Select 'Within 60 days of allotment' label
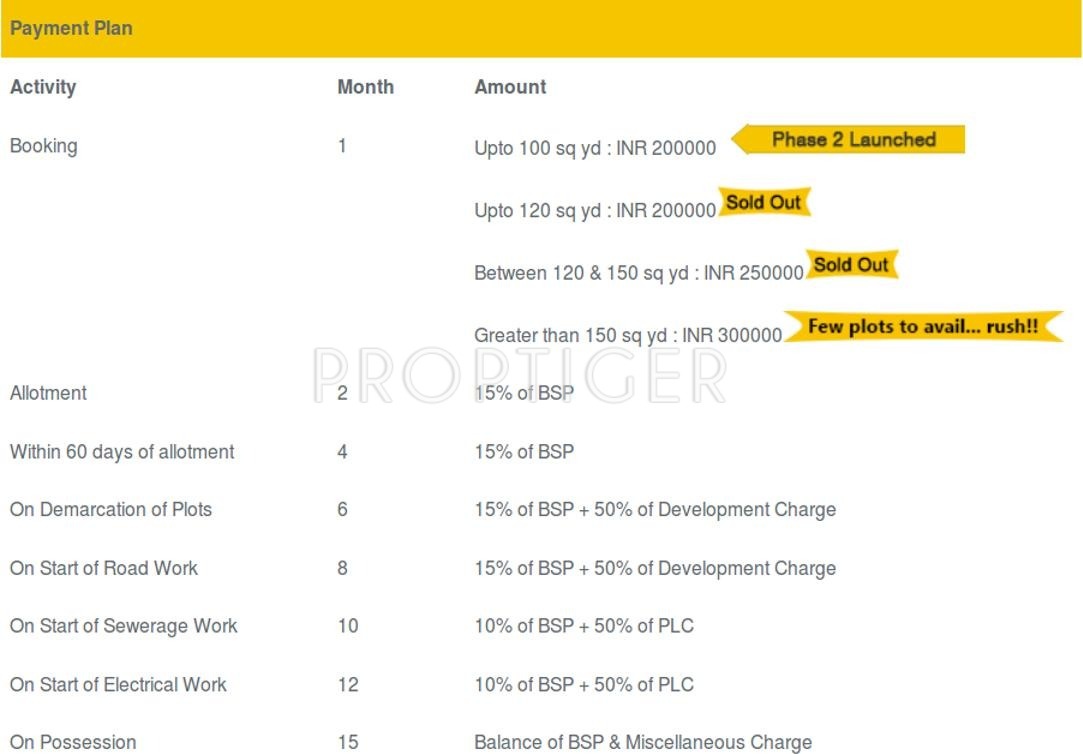This screenshot has width=1083, height=754. (122, 452)
